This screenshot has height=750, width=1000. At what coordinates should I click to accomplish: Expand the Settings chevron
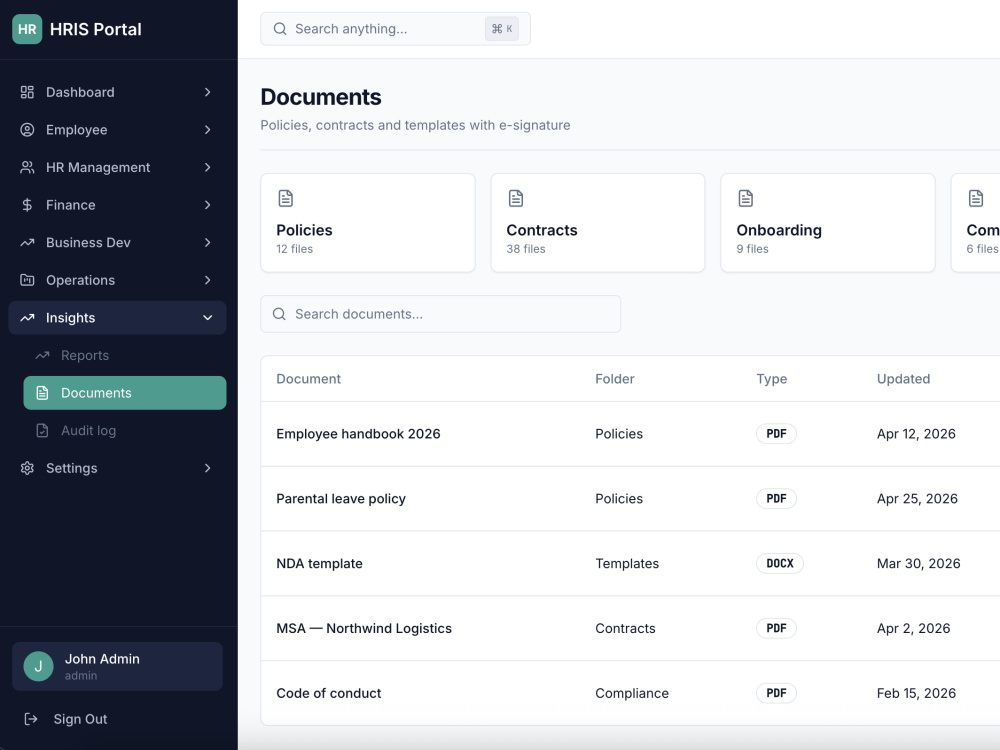tap(207, 468)
